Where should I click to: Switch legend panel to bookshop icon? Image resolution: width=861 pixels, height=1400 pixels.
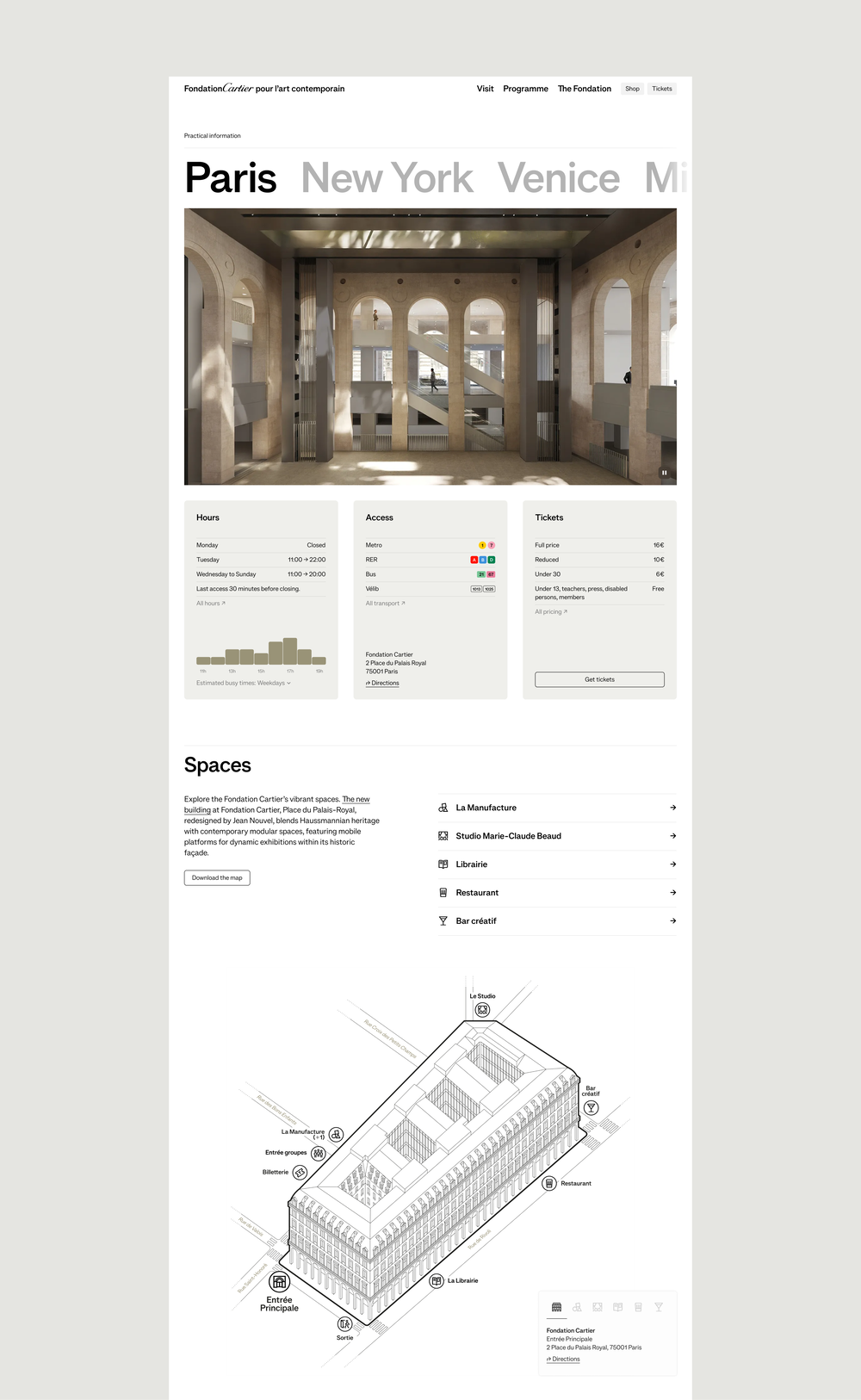point(617,1307)
